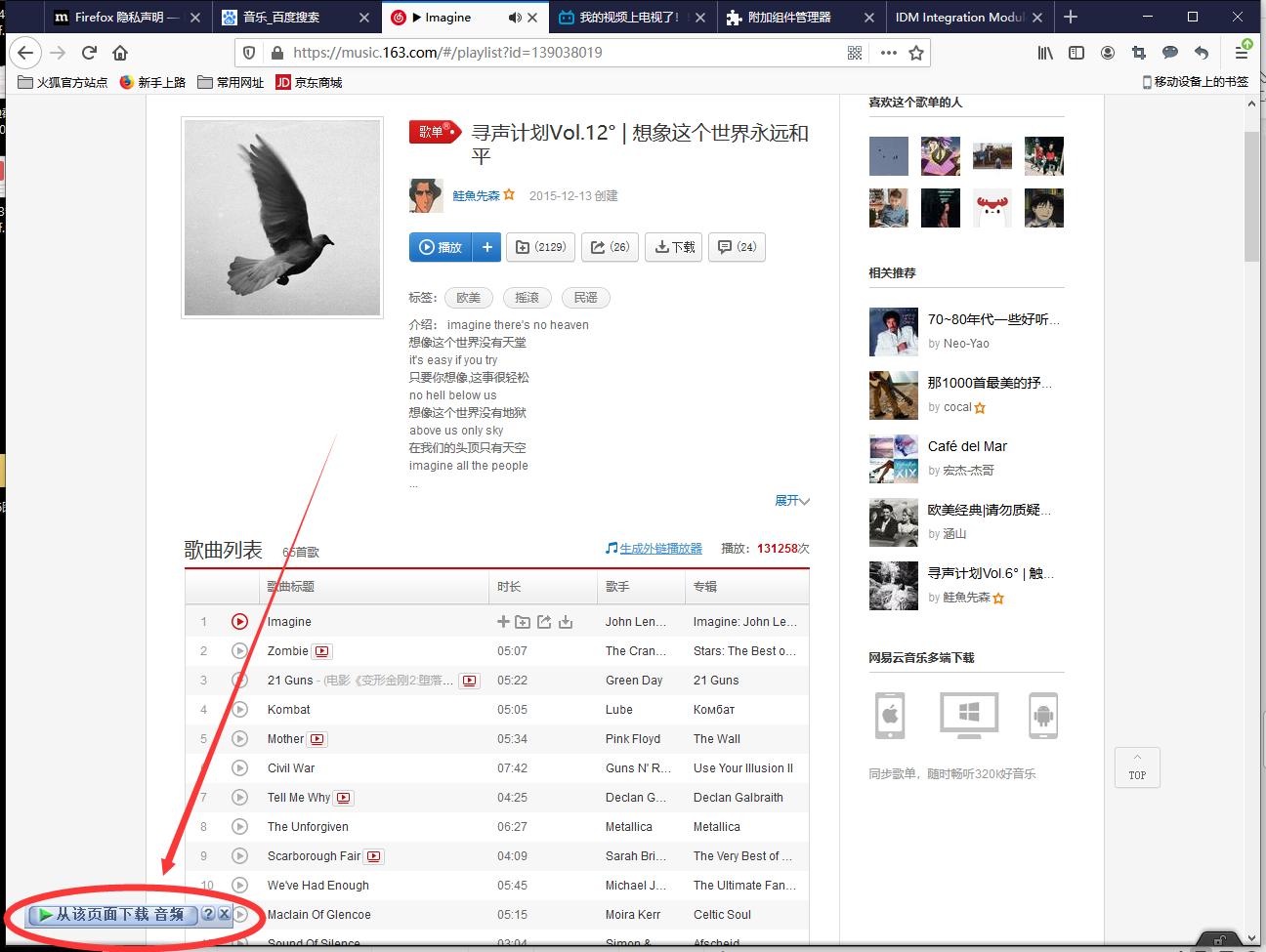Image resolution: width=1266 pixels, height=952 pixels.
Task: Click the iPhone icon under 网易云音乐多端下载
Action: click(890, 715)
